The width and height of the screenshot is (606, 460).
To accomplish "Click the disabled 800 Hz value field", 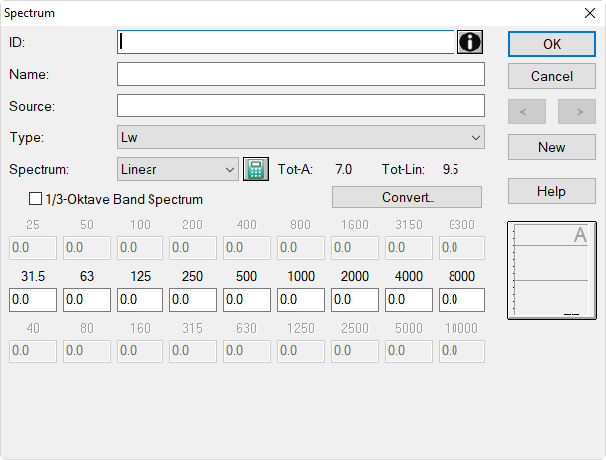I will click(x=301, y=248).
